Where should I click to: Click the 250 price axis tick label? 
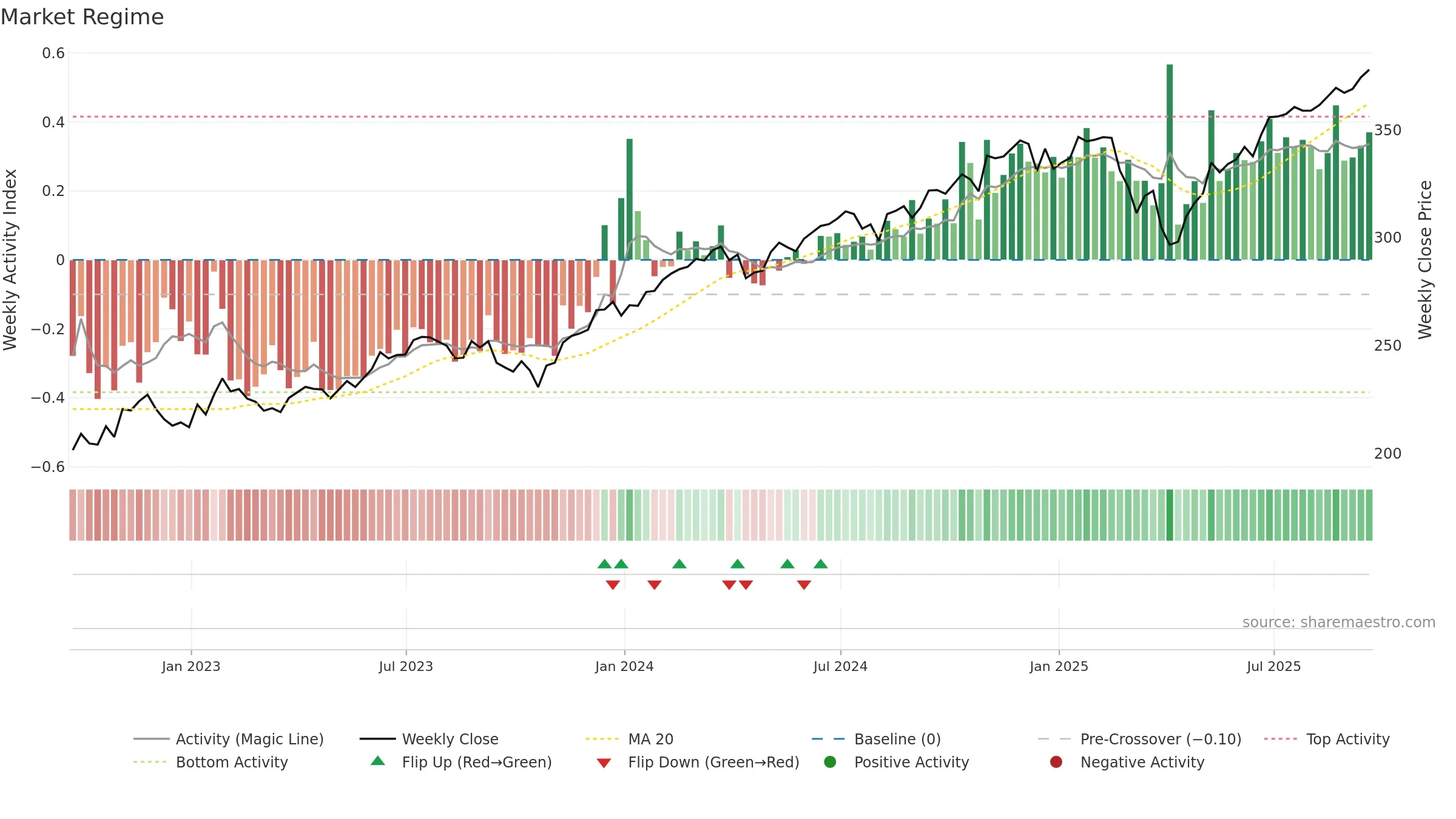1388,346
